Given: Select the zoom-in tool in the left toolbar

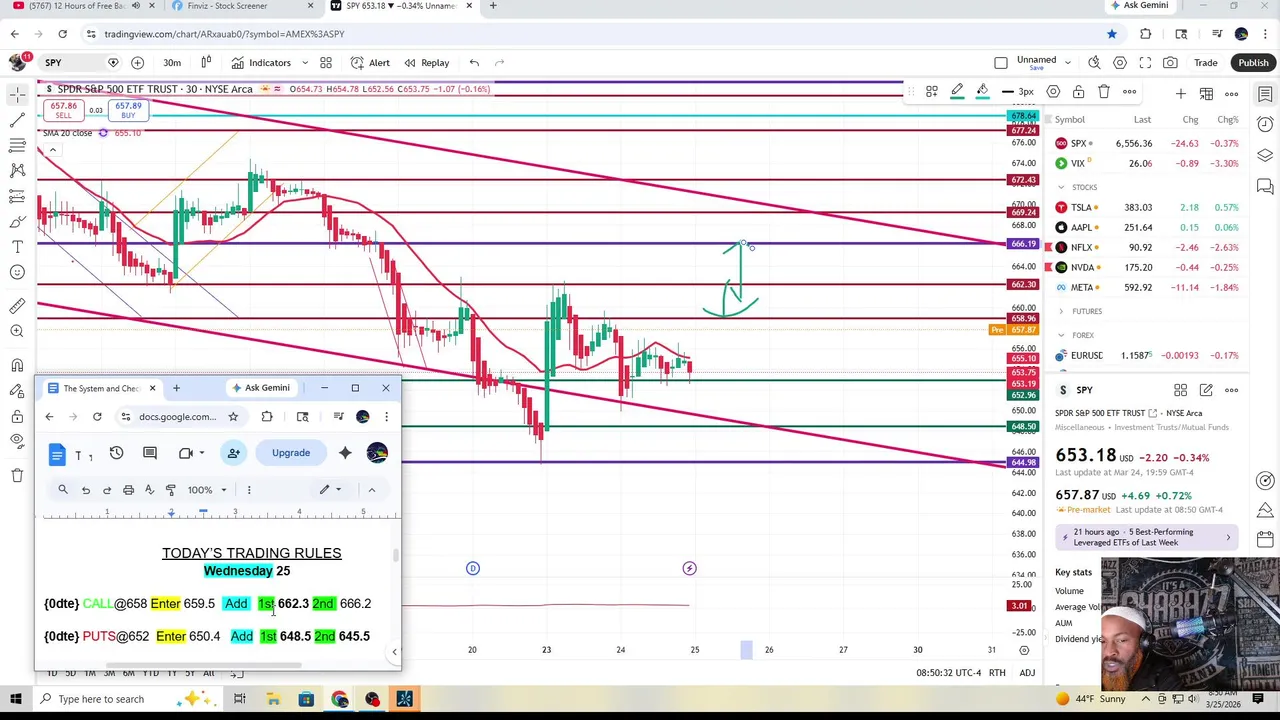Looking at the screenshot, I should tap(17, 331).
